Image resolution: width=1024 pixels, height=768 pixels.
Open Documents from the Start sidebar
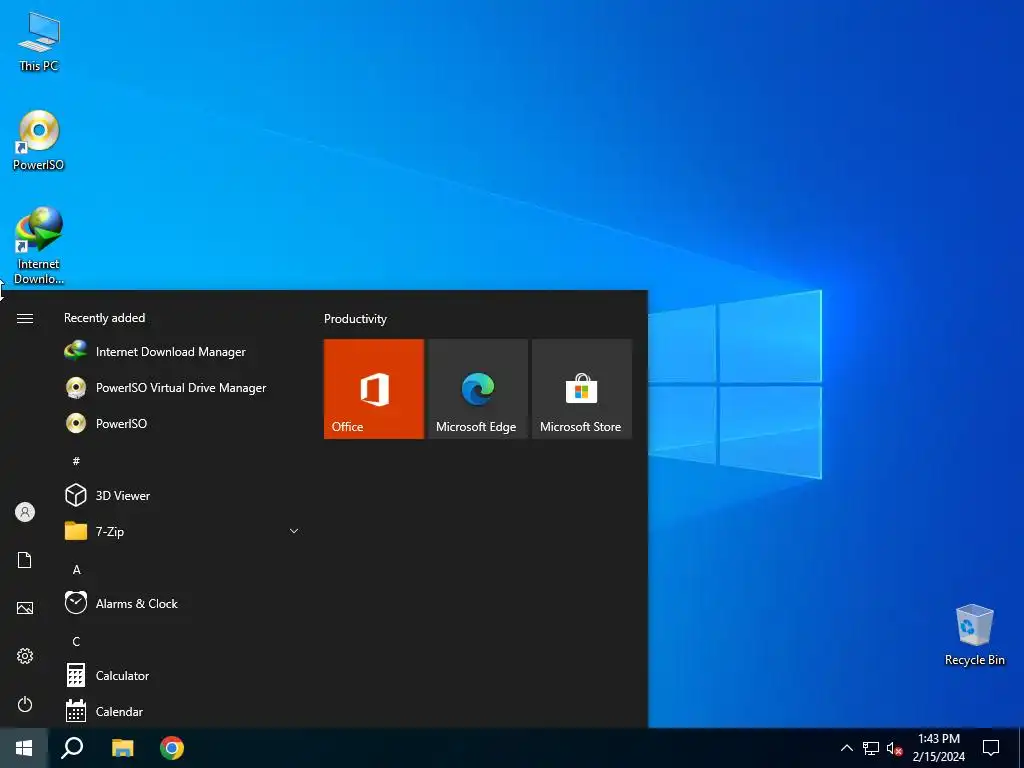point(25,560)
